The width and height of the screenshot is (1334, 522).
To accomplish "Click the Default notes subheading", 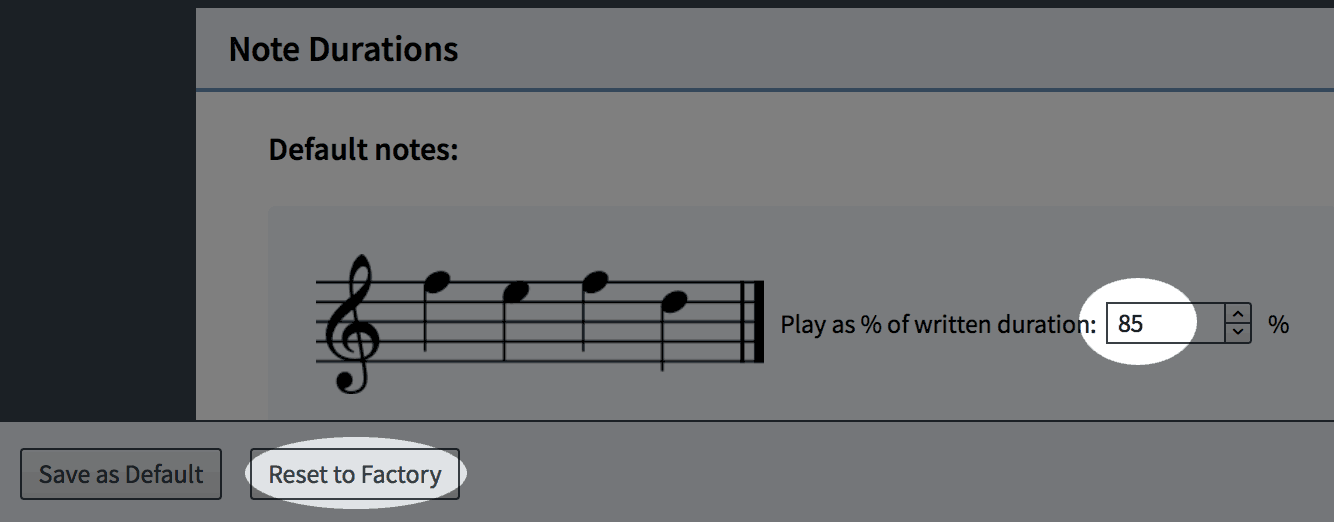I will [363, 150].
